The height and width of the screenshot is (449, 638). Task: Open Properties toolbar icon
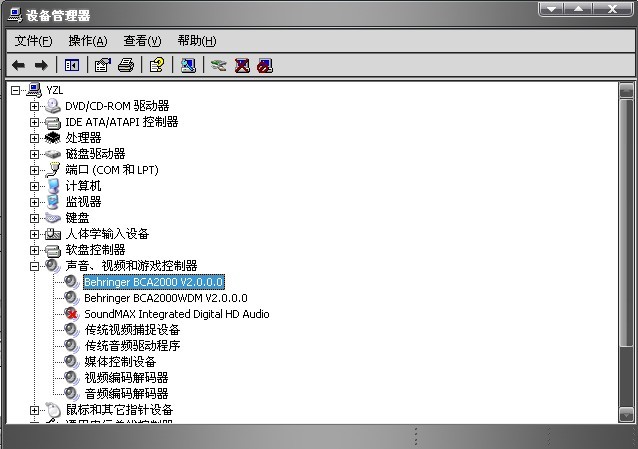(103, 65)
